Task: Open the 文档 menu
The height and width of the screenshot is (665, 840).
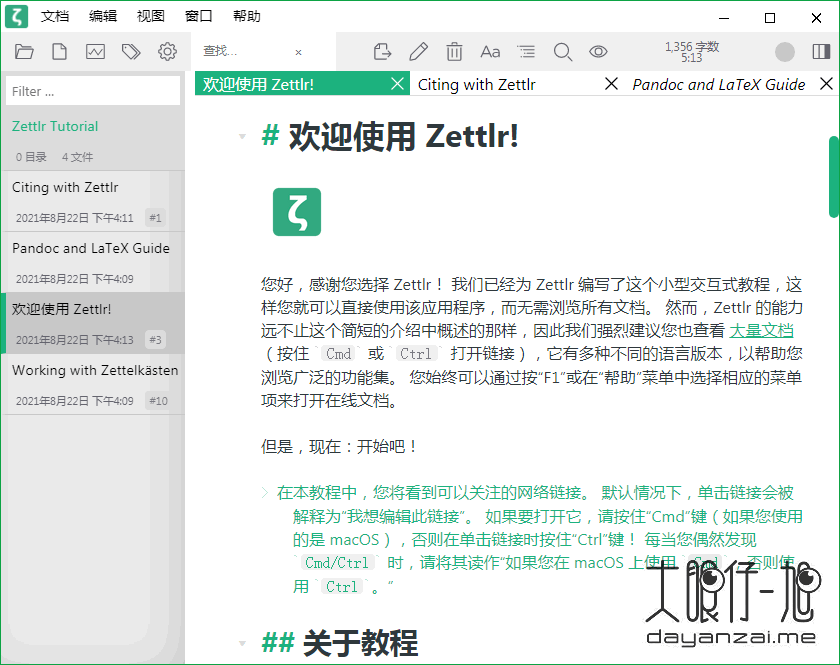Action: [55, 17]
